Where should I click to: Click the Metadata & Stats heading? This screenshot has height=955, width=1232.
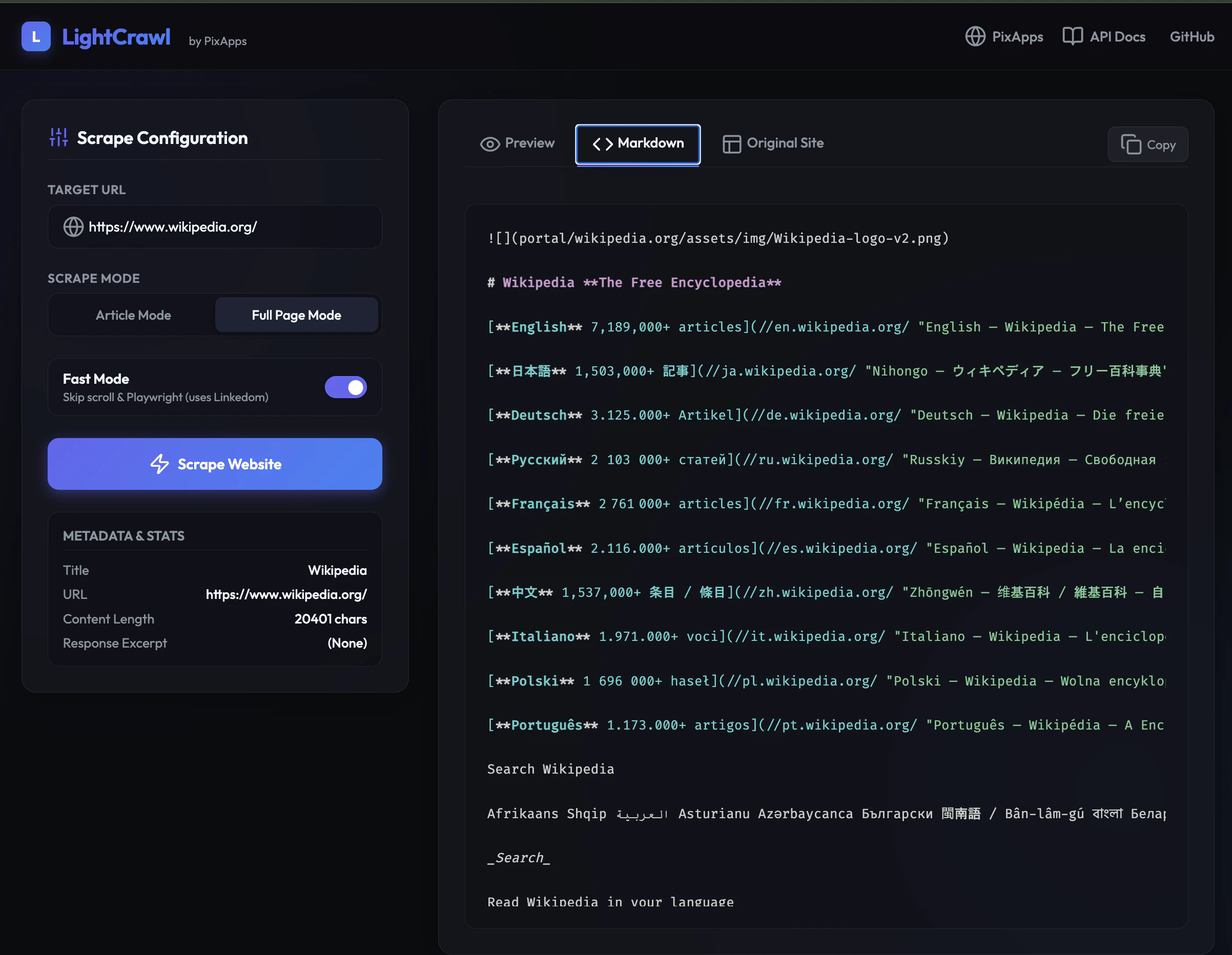(x=124, y=536)
